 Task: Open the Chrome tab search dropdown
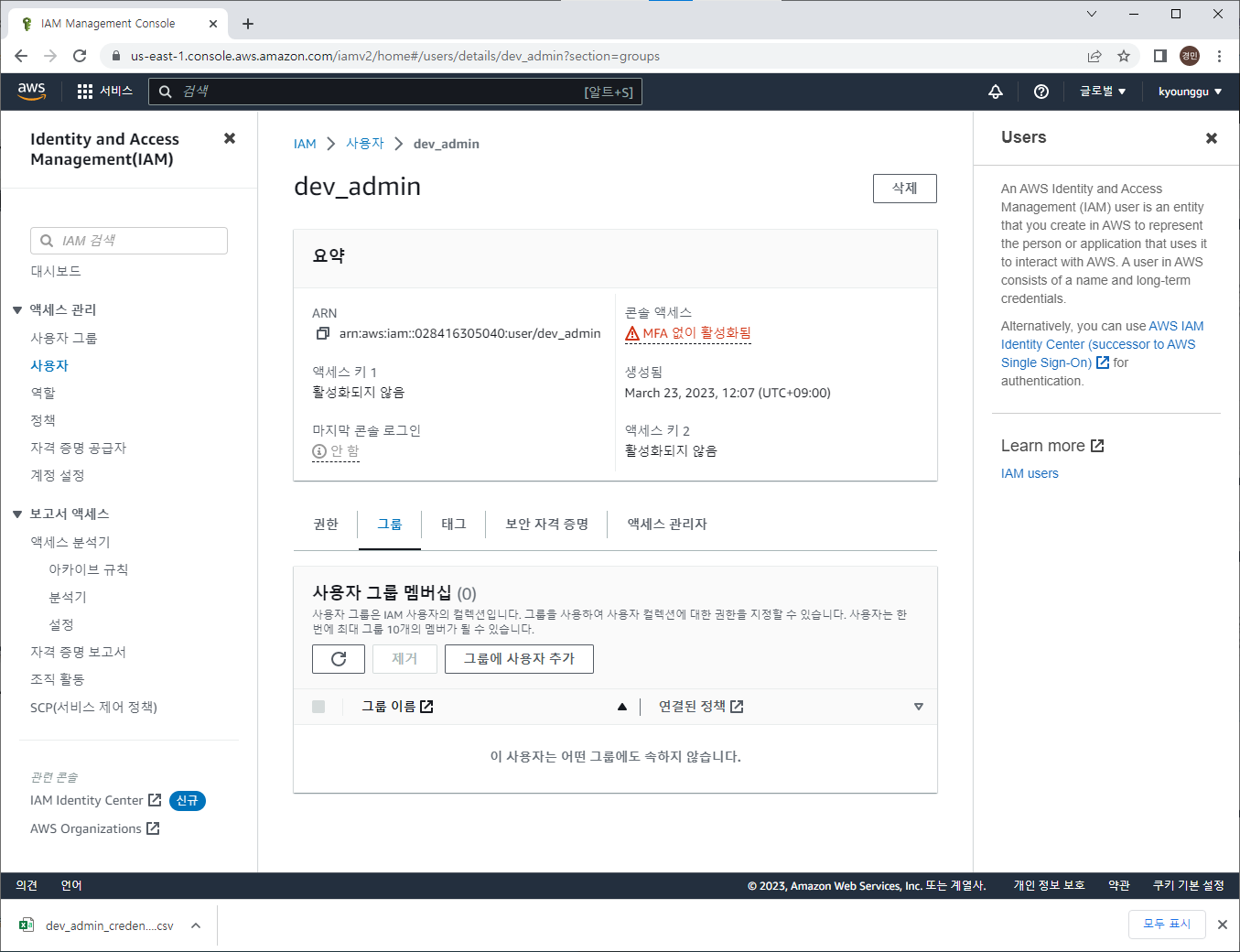(x=1092, y=14)
